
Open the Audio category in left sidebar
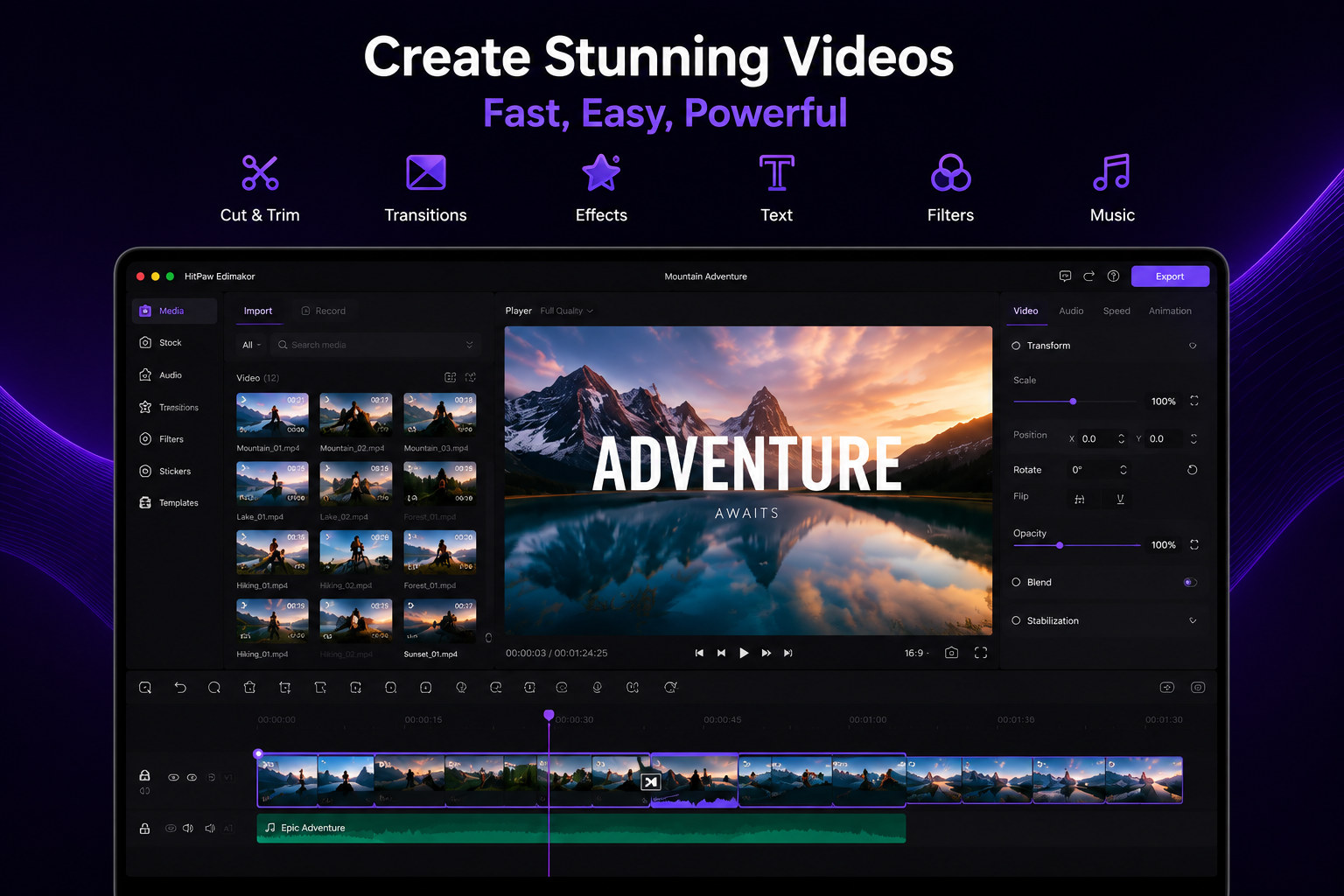tap(161, 375)
